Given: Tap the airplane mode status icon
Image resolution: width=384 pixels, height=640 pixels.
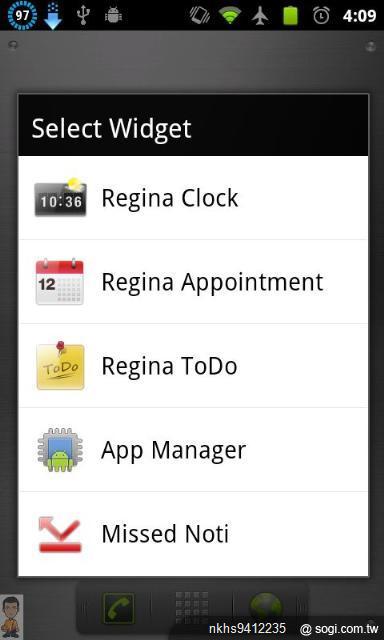Looking at the screenshot, I should tap(260, 16).
